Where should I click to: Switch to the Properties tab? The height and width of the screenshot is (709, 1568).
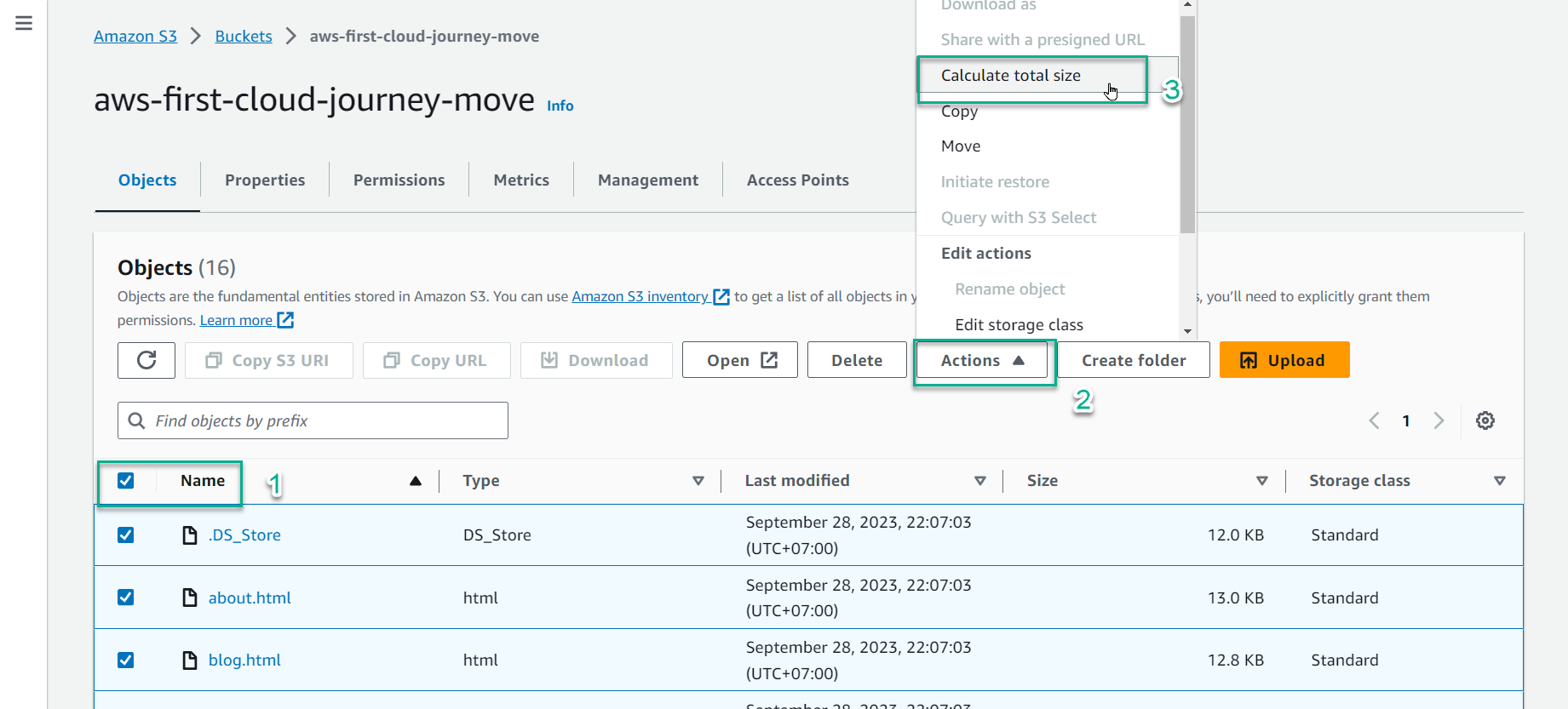265,180
